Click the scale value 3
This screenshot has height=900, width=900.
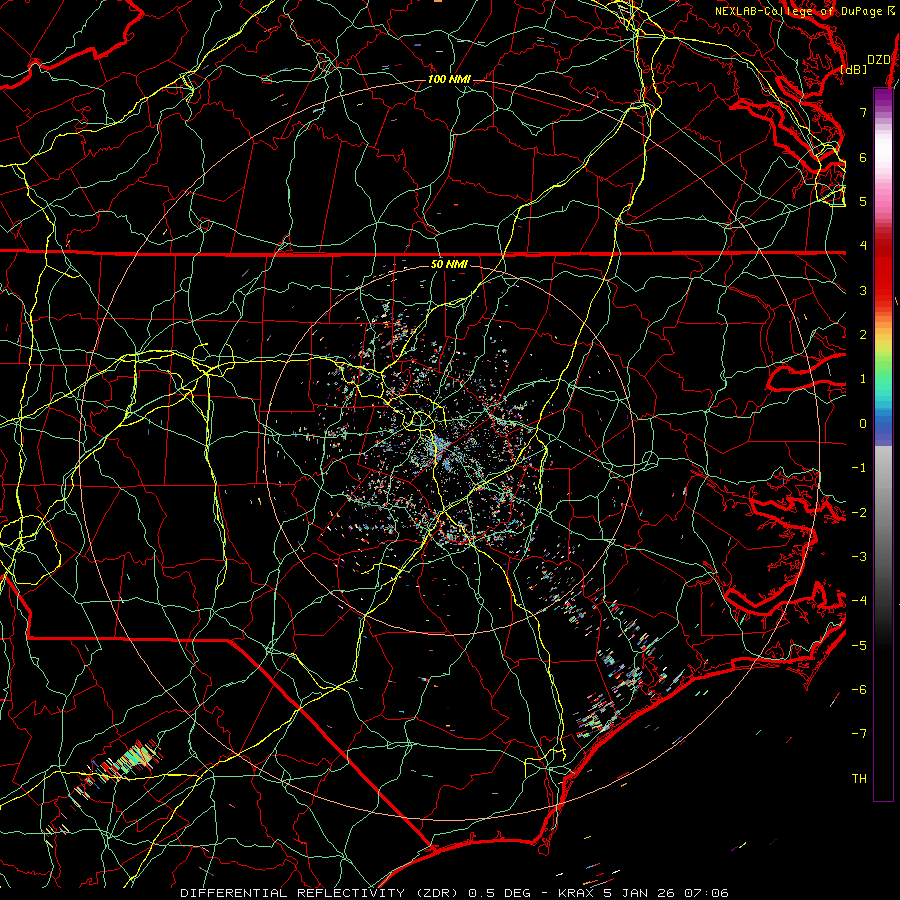[x=863, y=290]
